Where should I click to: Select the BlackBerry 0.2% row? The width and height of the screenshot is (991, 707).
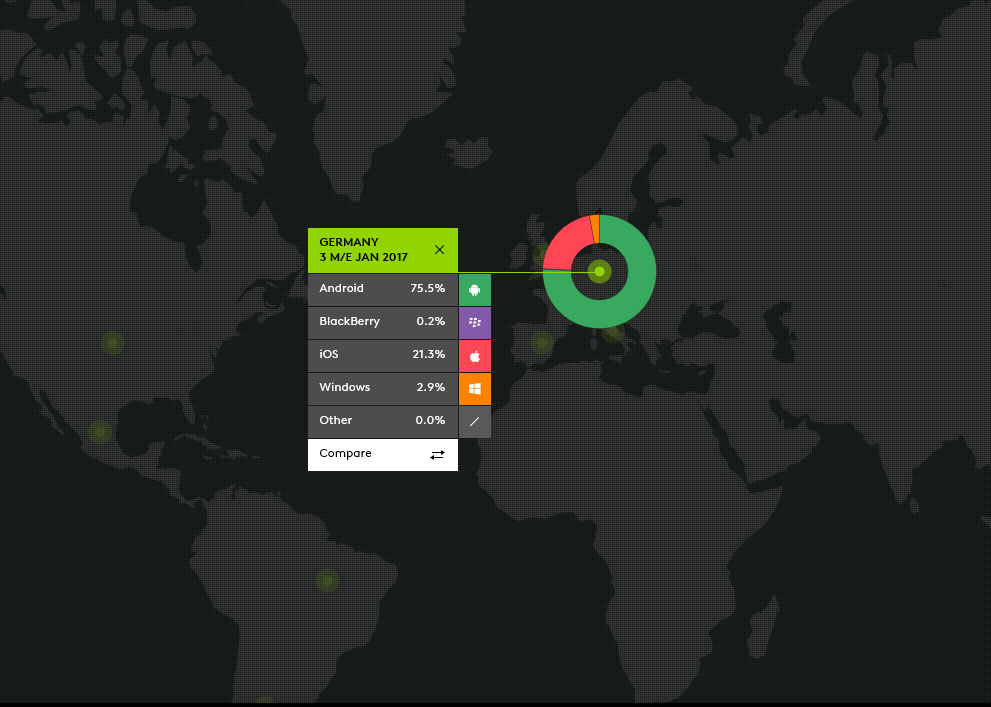[x=382, y=323]
